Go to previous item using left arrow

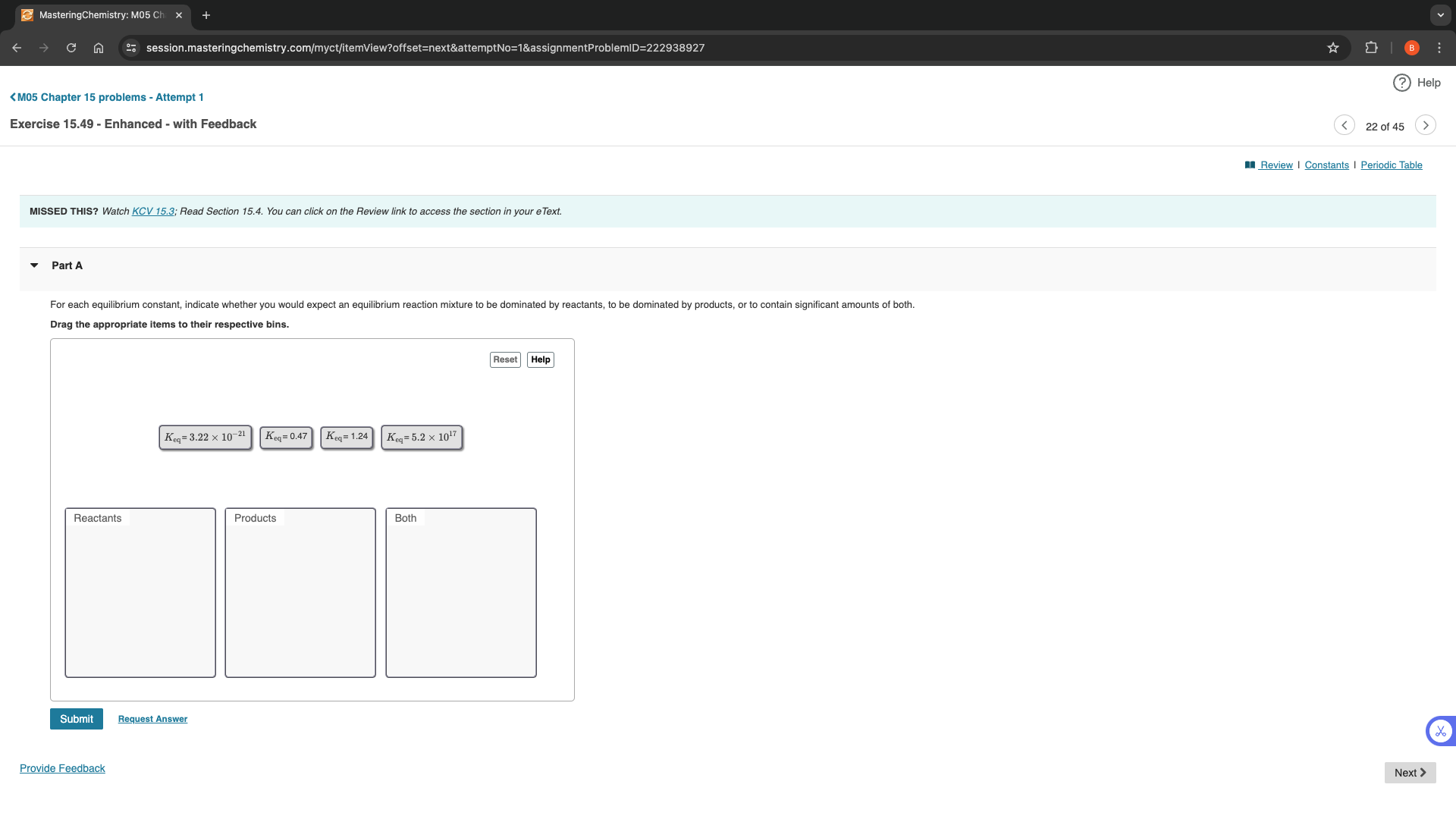pos(1344,124)
